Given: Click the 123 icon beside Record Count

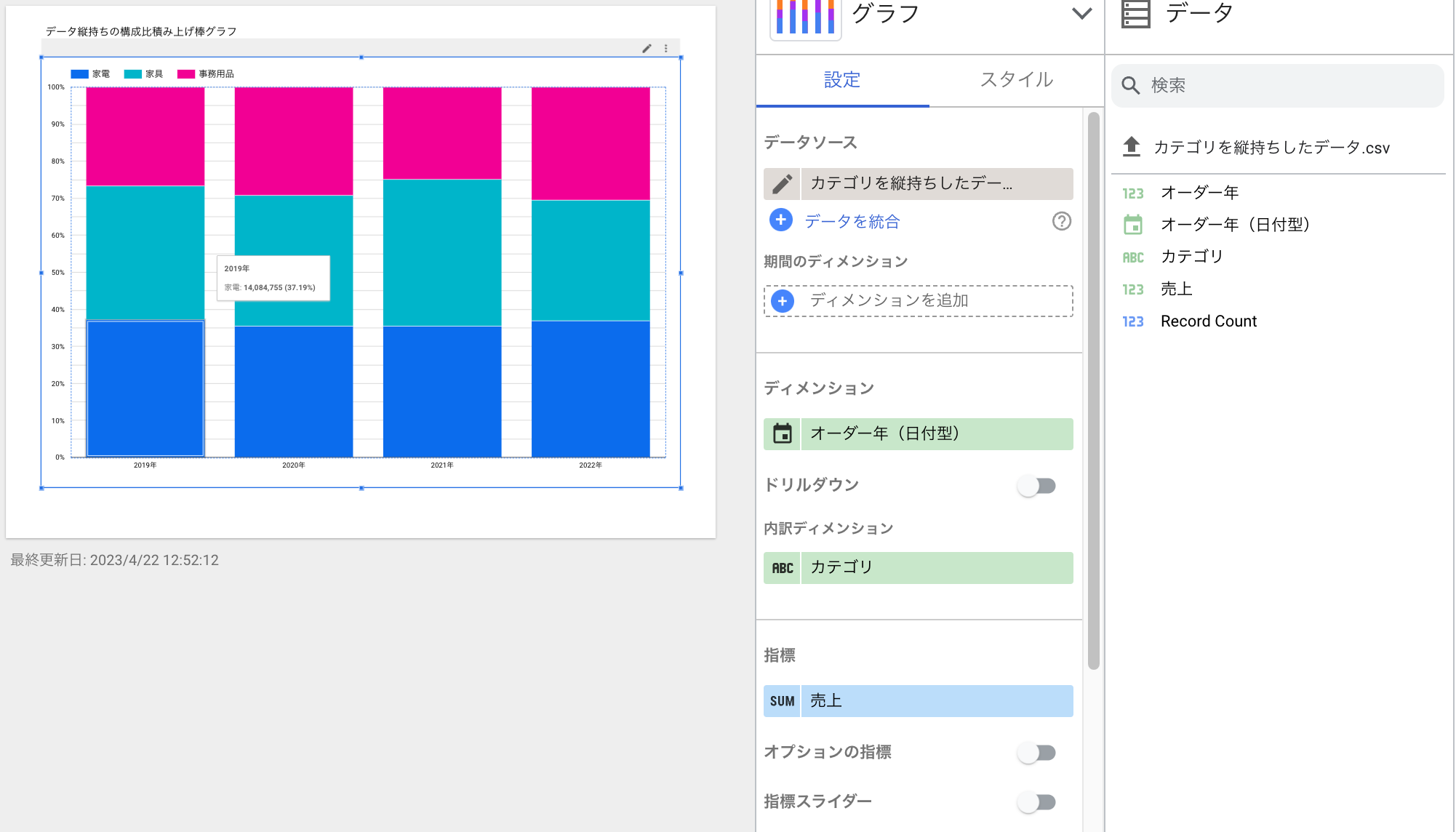Looking at the screenshot, I should click(x=1132, y=321).
